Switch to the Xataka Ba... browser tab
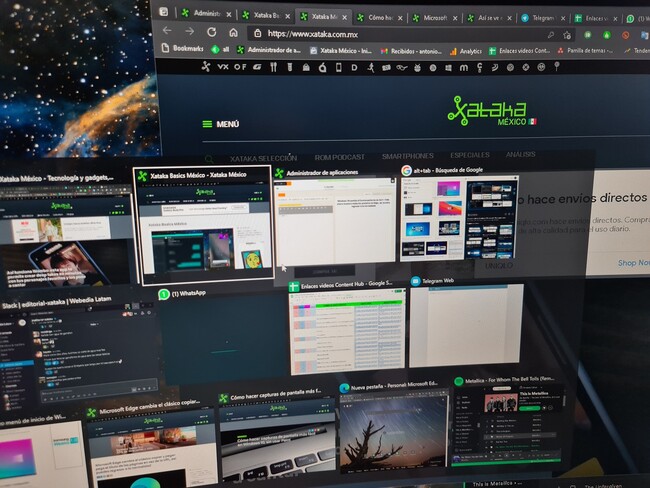This screenshot has height=488, width=650. (x=266, y=15)
